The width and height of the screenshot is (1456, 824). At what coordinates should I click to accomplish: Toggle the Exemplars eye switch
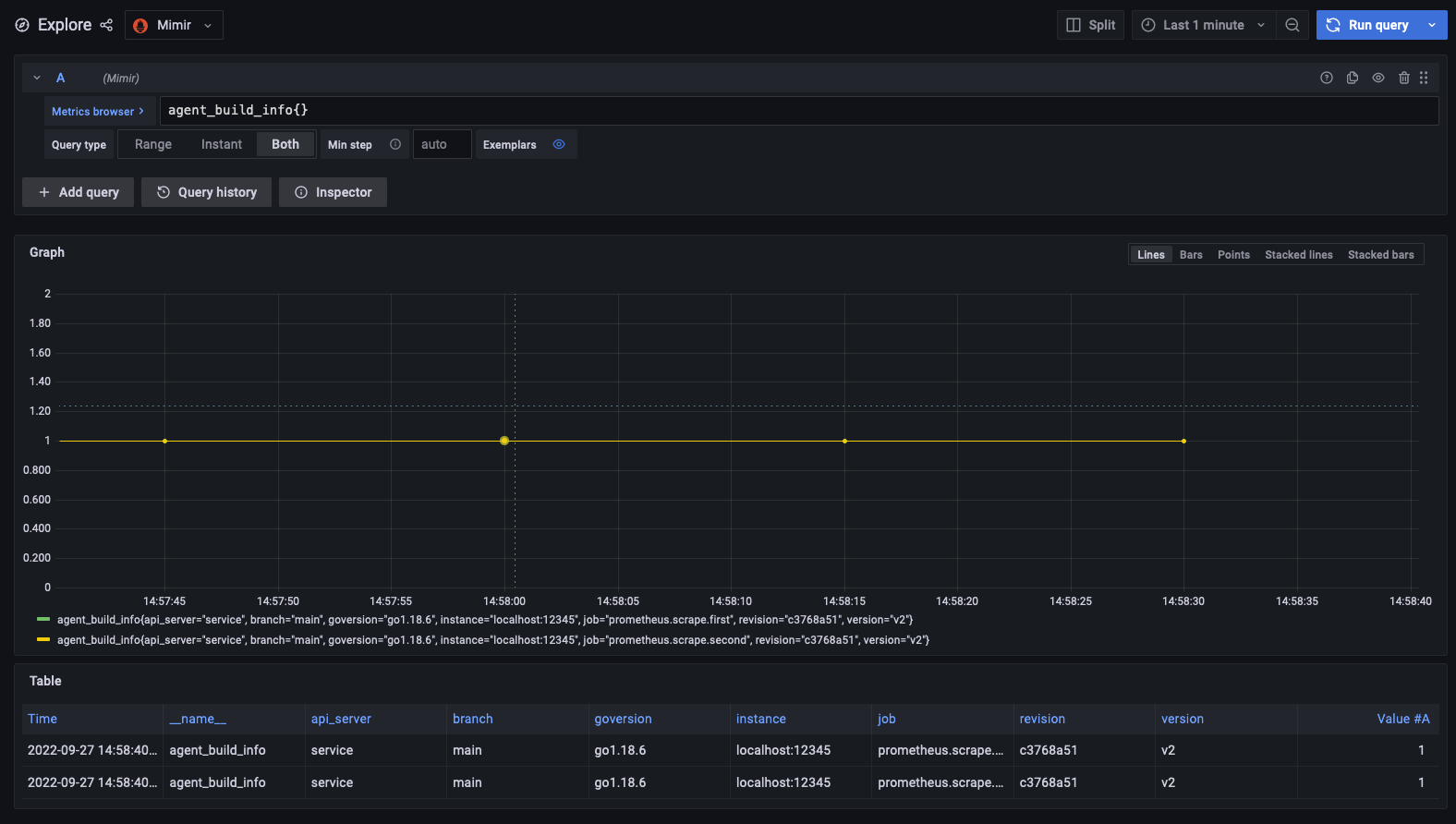click(559, 145)
